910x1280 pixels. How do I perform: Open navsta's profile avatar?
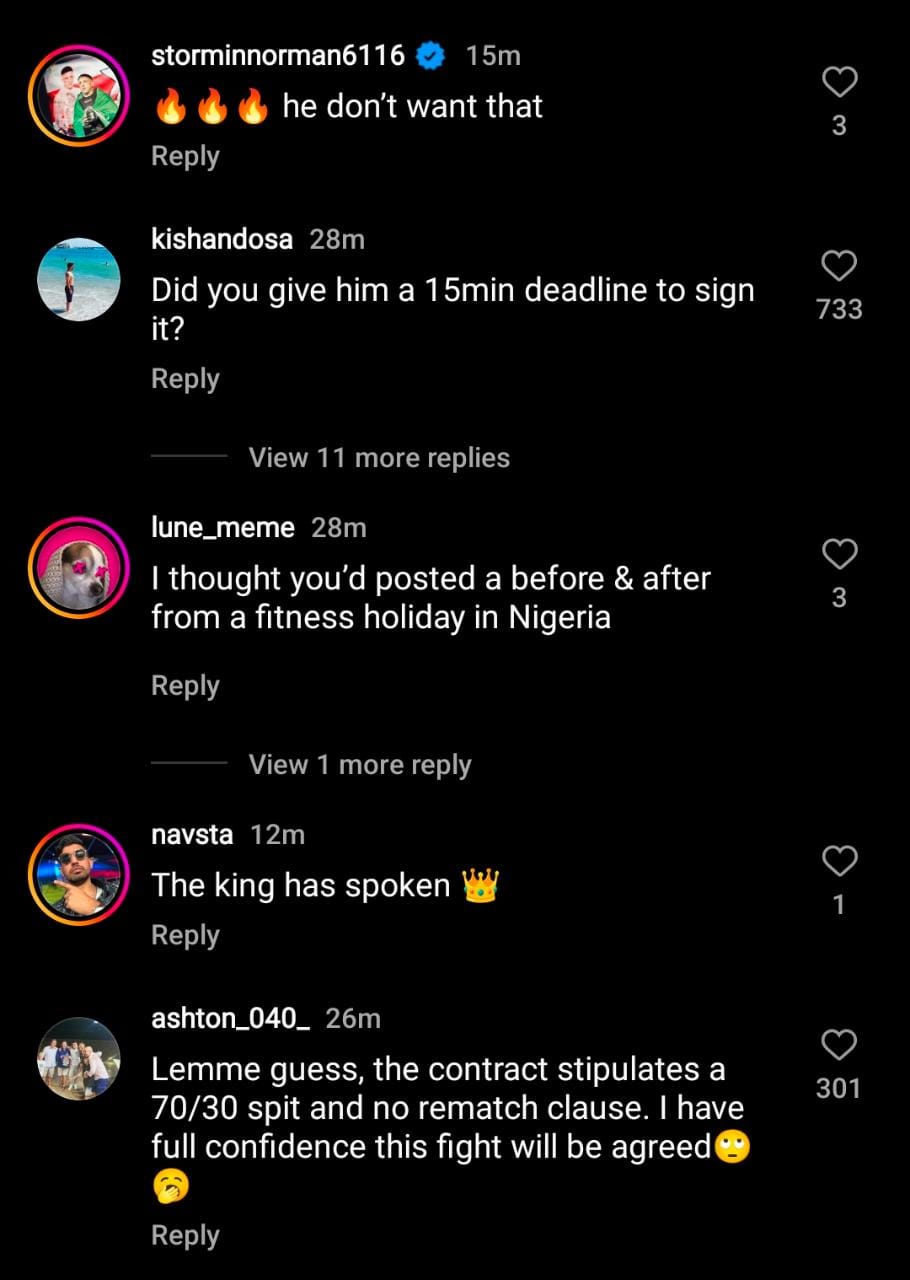pyautogui.click(x=78, y=874)
